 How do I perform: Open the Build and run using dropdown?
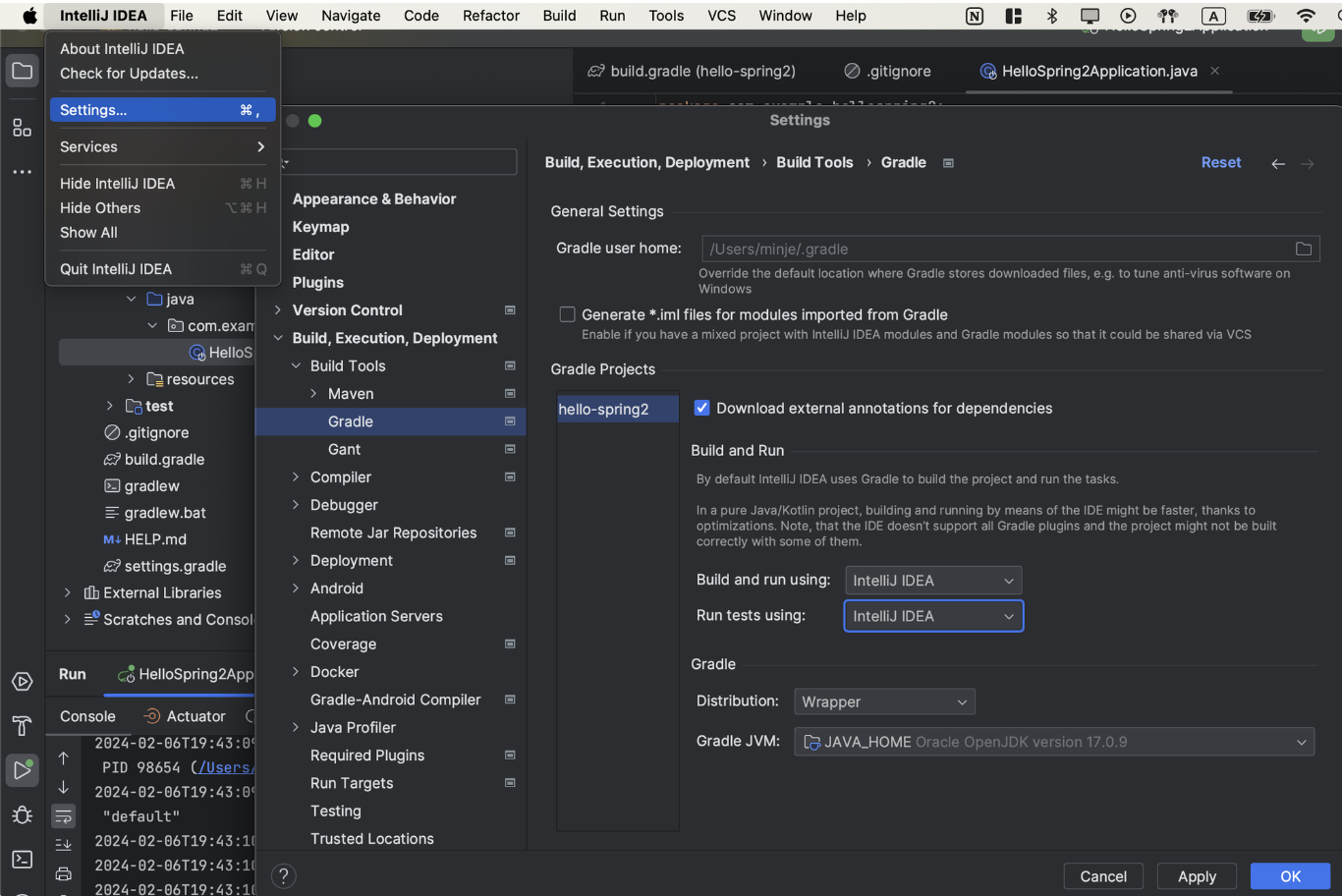(x=933, y=581)
